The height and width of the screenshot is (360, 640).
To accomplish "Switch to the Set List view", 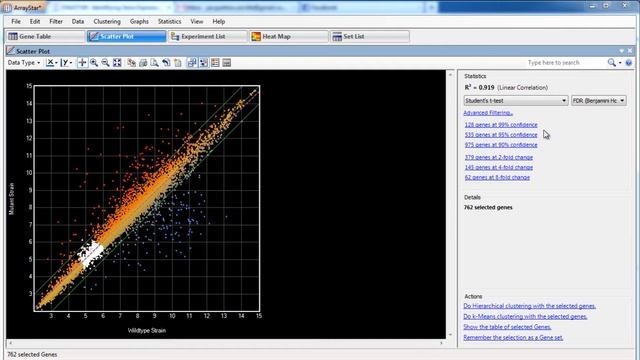I will [x=370, y=36].
